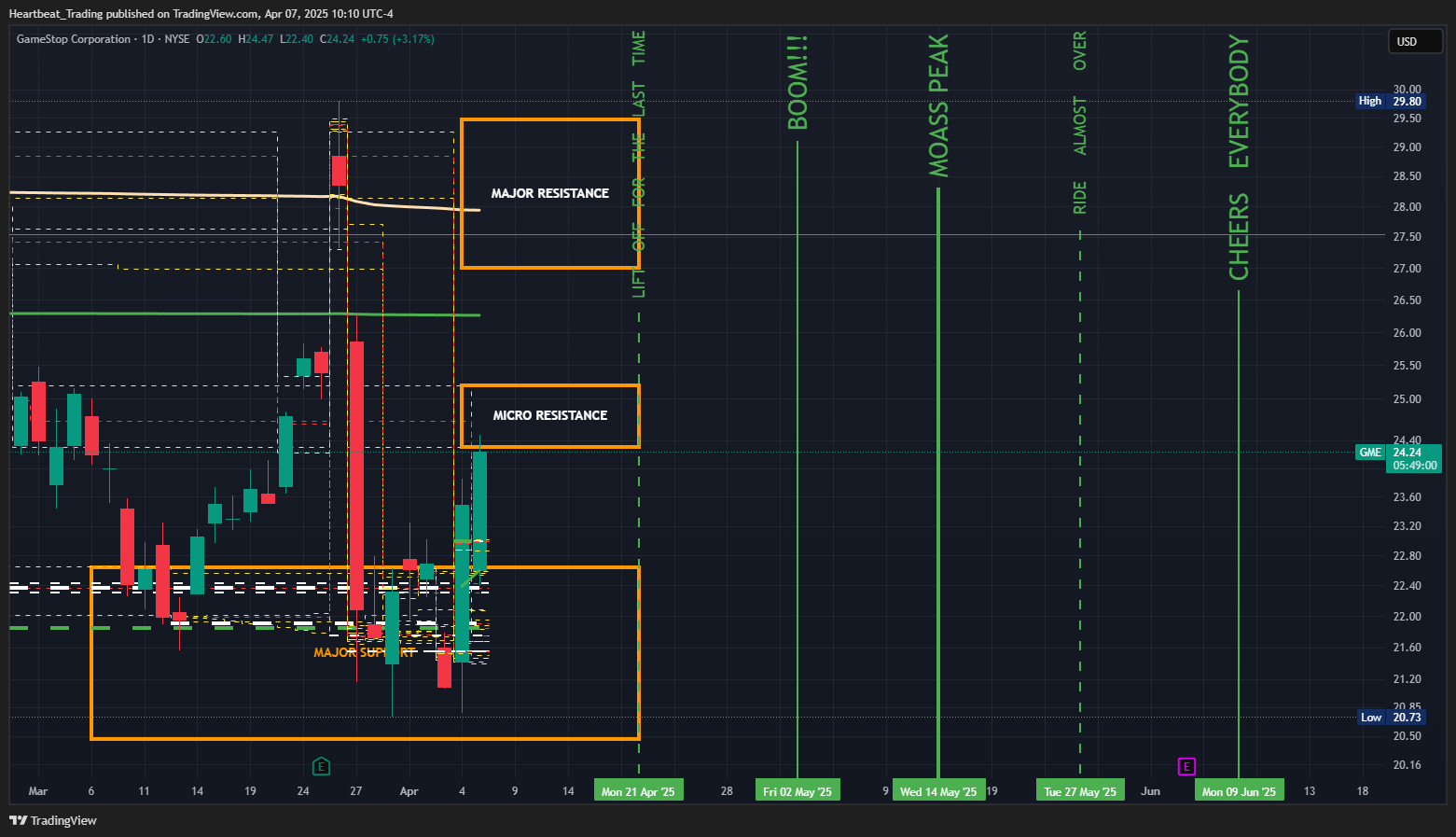
Task: Select the Fri 02 May '25 date marker
Action: (797, 791)
